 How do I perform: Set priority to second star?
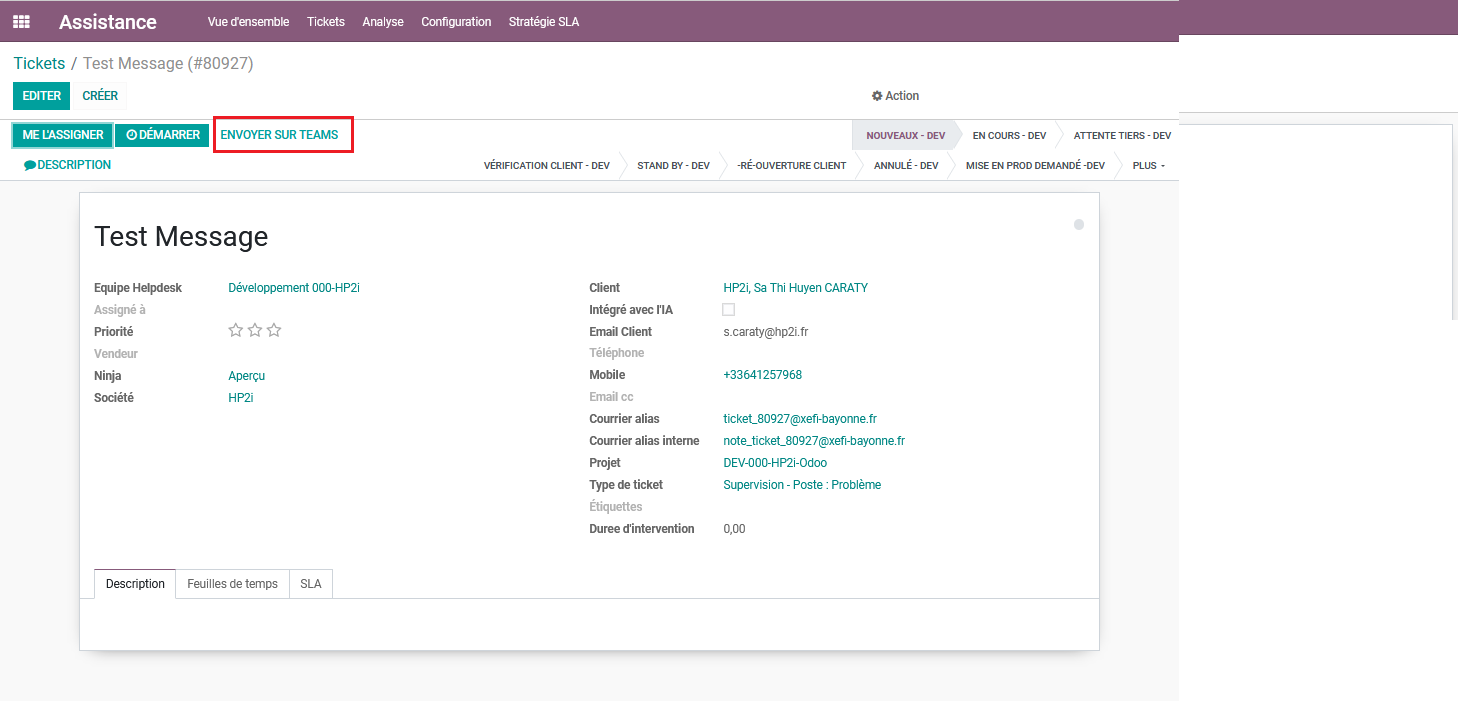(x=255, y=330)
